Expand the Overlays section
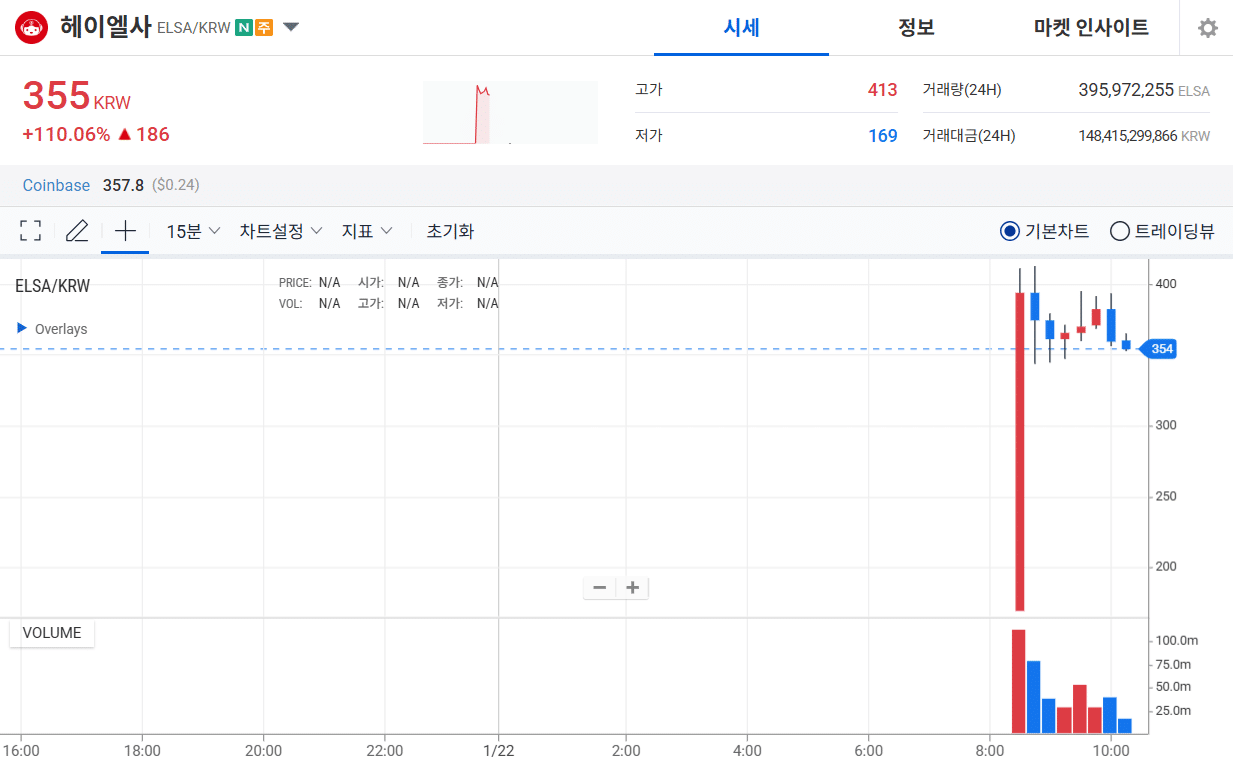This screenshot has width=1233, height=769. tap(52, 329)
